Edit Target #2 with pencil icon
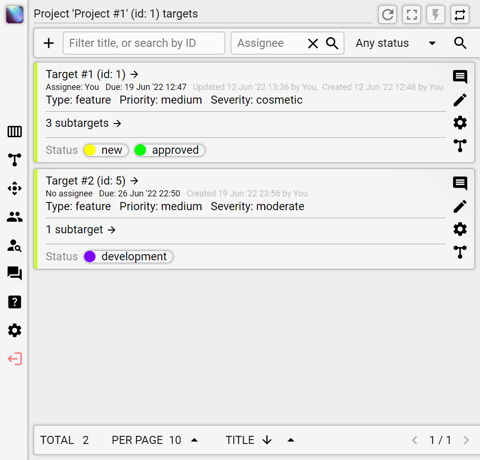 [460, 206]
